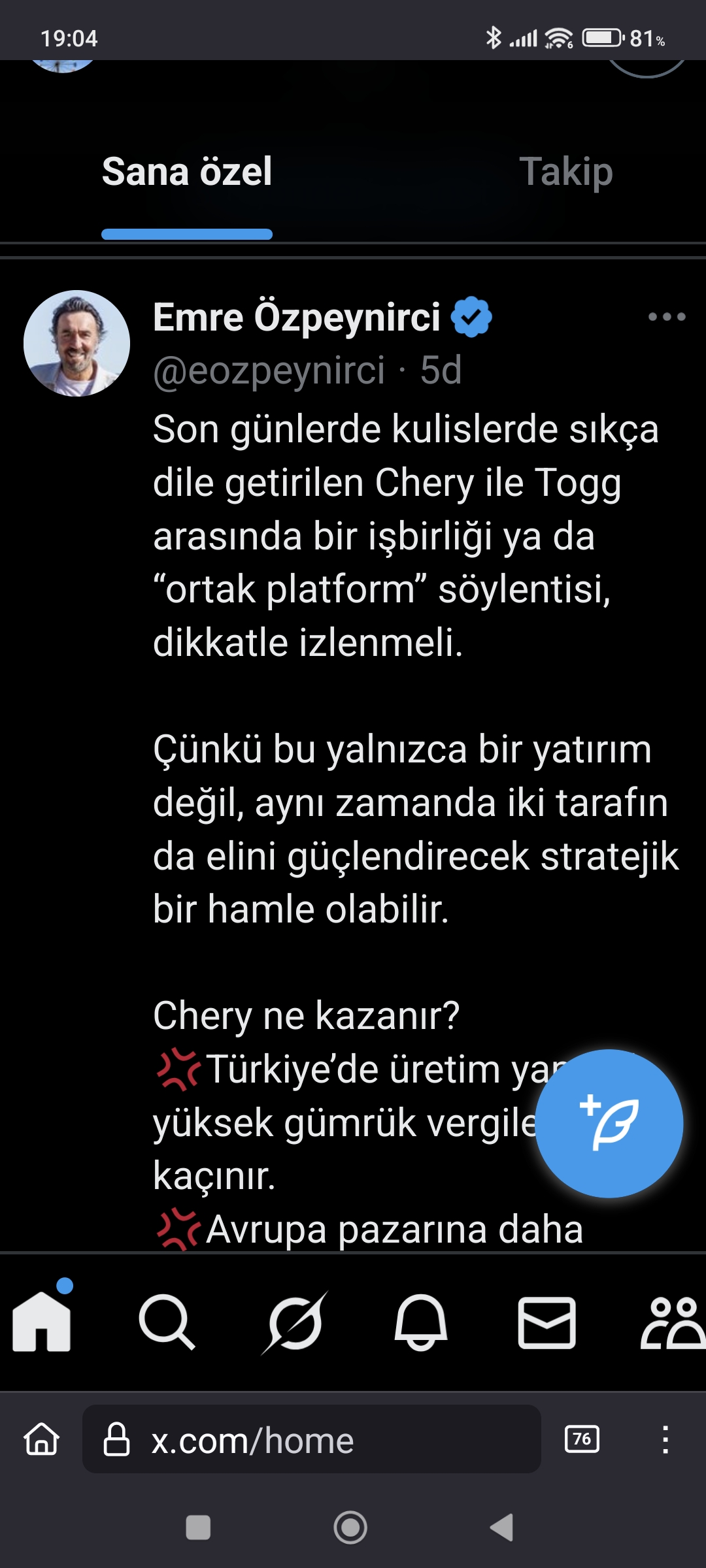706x1568 pixels.
Task: Tap the Android back navigation triangle
Action: [501, 1527]
